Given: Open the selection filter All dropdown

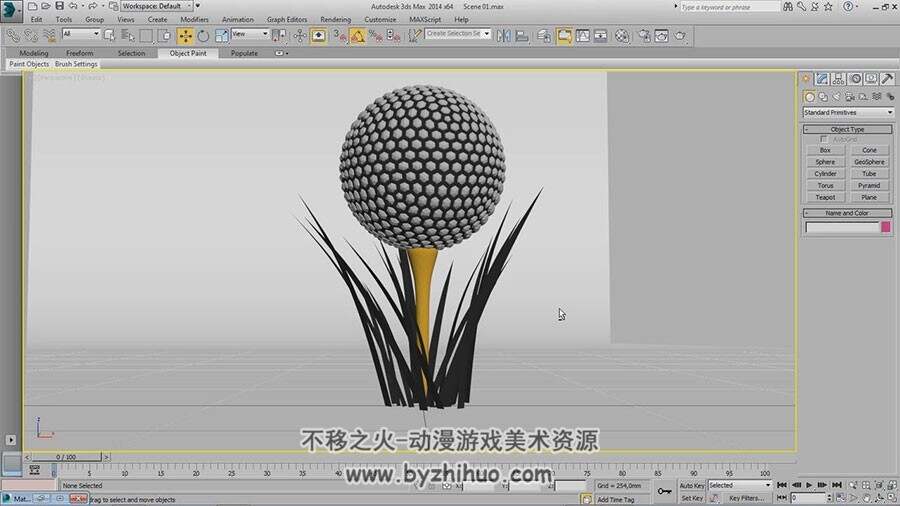Looking at the screenshot, I should [x=81, y=34].
